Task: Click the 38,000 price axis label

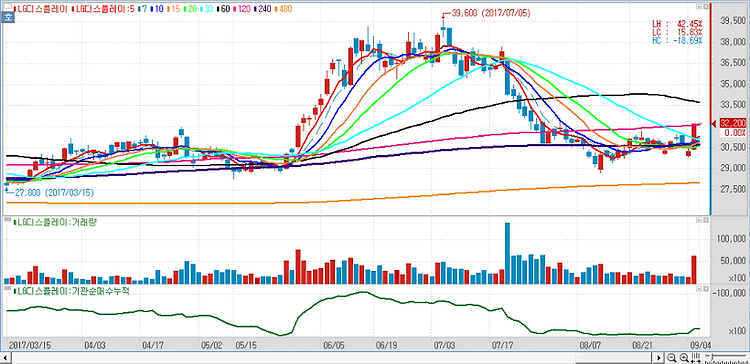Action: (733, 42)
